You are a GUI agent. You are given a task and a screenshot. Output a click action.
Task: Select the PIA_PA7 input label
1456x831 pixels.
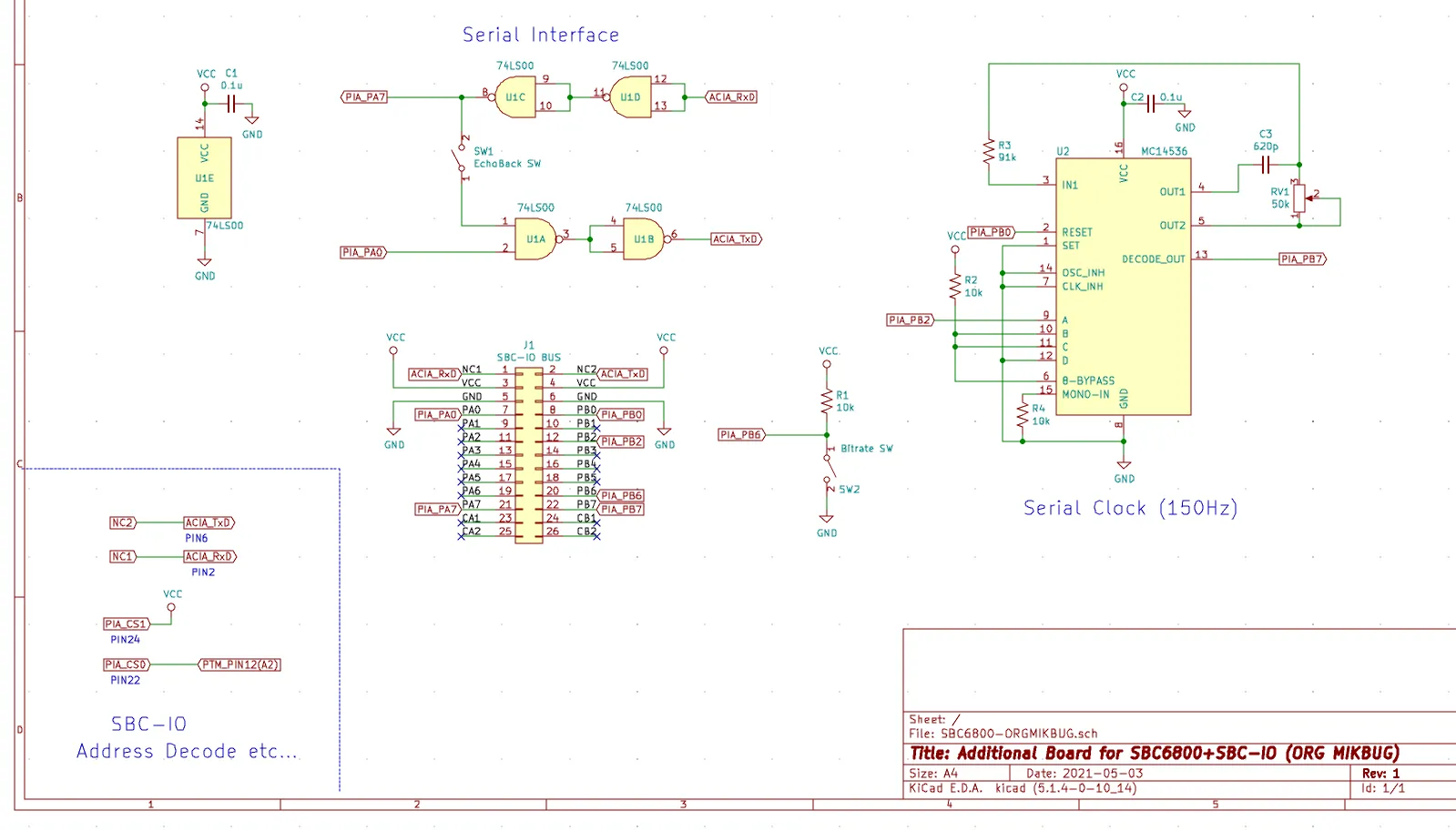(x=364, y=96)
